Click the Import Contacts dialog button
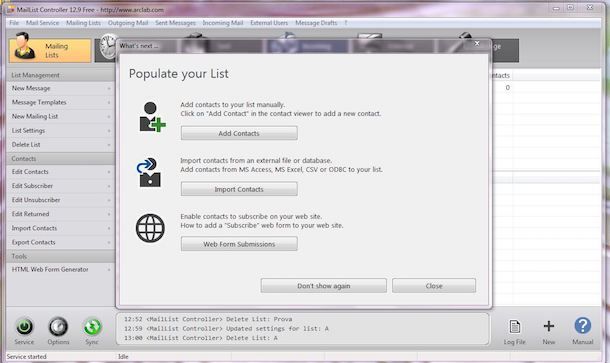The image size is (610, 363). (239, 189)
